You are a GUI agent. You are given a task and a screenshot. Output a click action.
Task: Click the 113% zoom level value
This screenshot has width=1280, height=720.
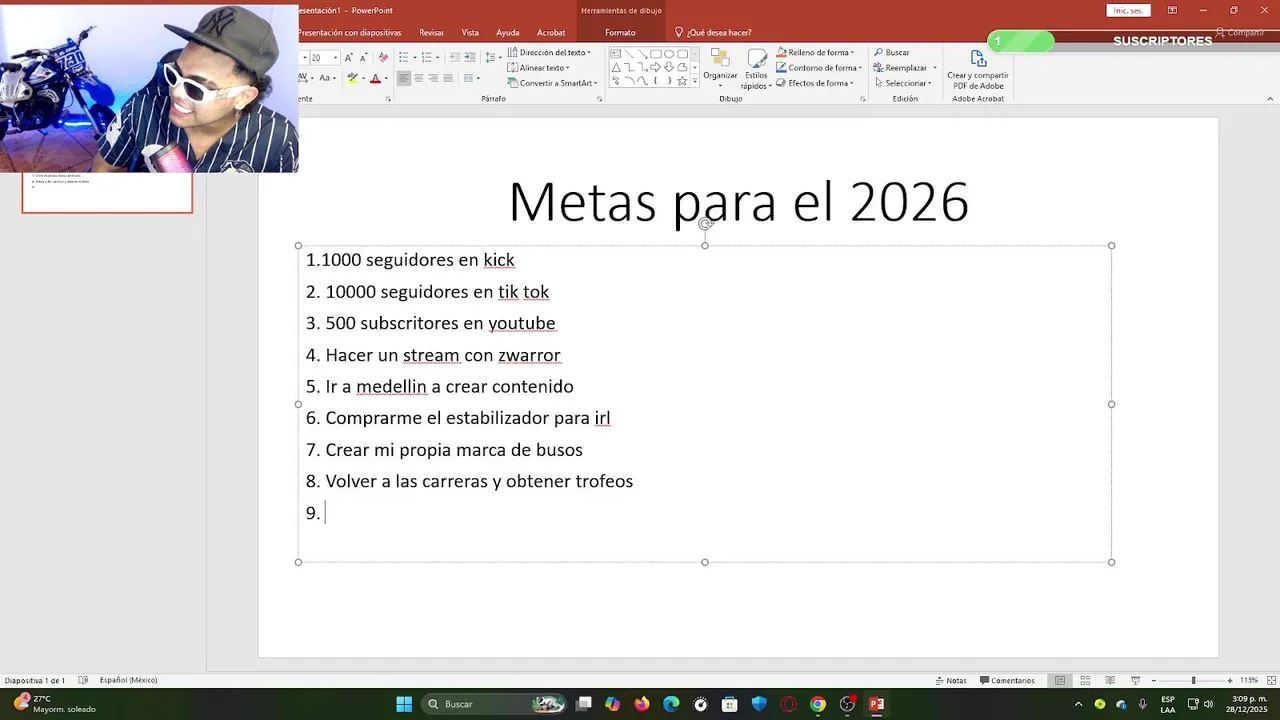coord(1249,680)
